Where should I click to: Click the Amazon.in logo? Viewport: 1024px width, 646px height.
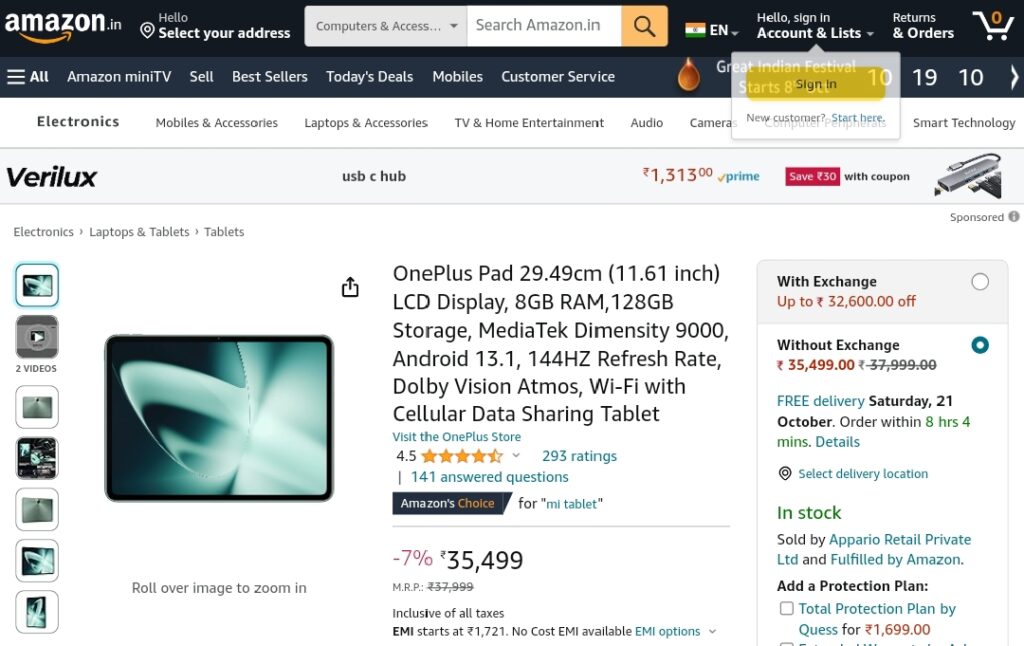[63, 26]
